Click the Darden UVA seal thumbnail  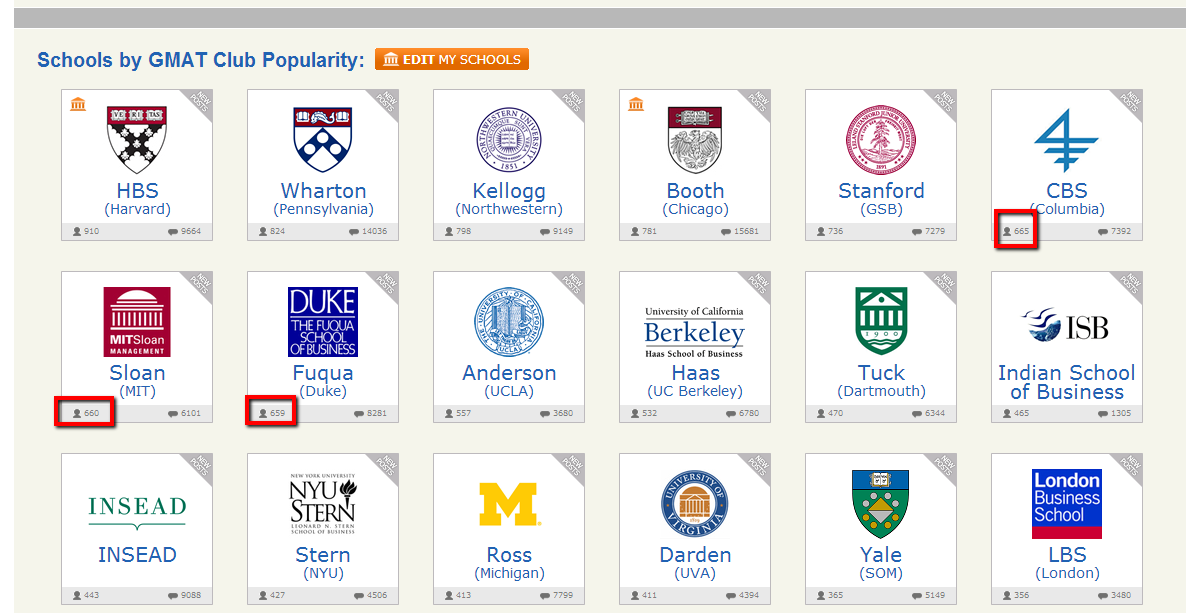tap(695, 505)
